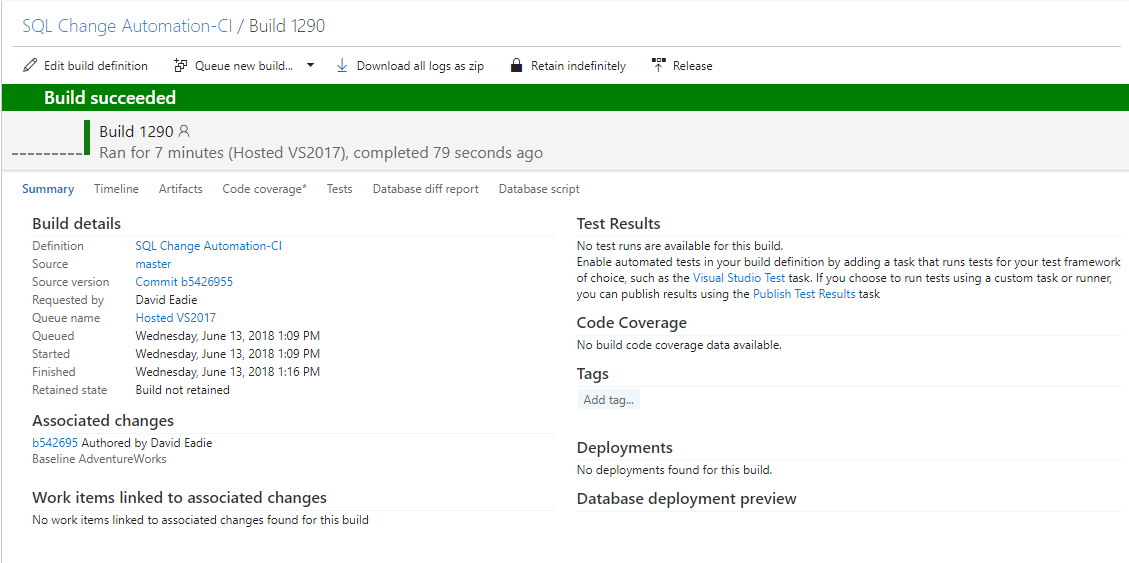1129x563 pixels.
Task: Click the person icon beside Build 1290
Action: tap(184, 131)
